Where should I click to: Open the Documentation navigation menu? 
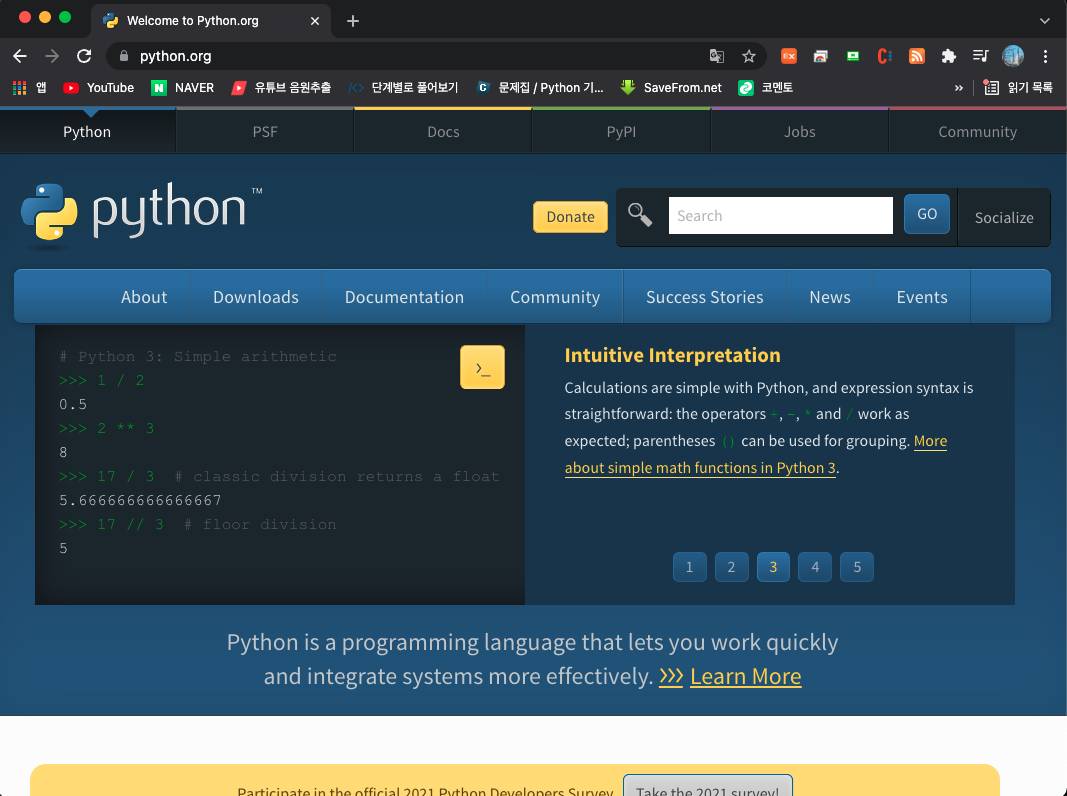coord(404,297)
